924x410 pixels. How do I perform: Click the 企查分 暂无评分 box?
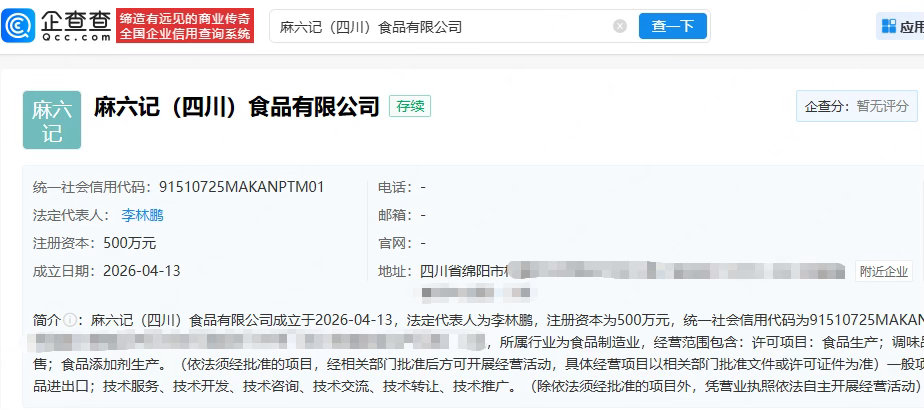coord(857,107)
